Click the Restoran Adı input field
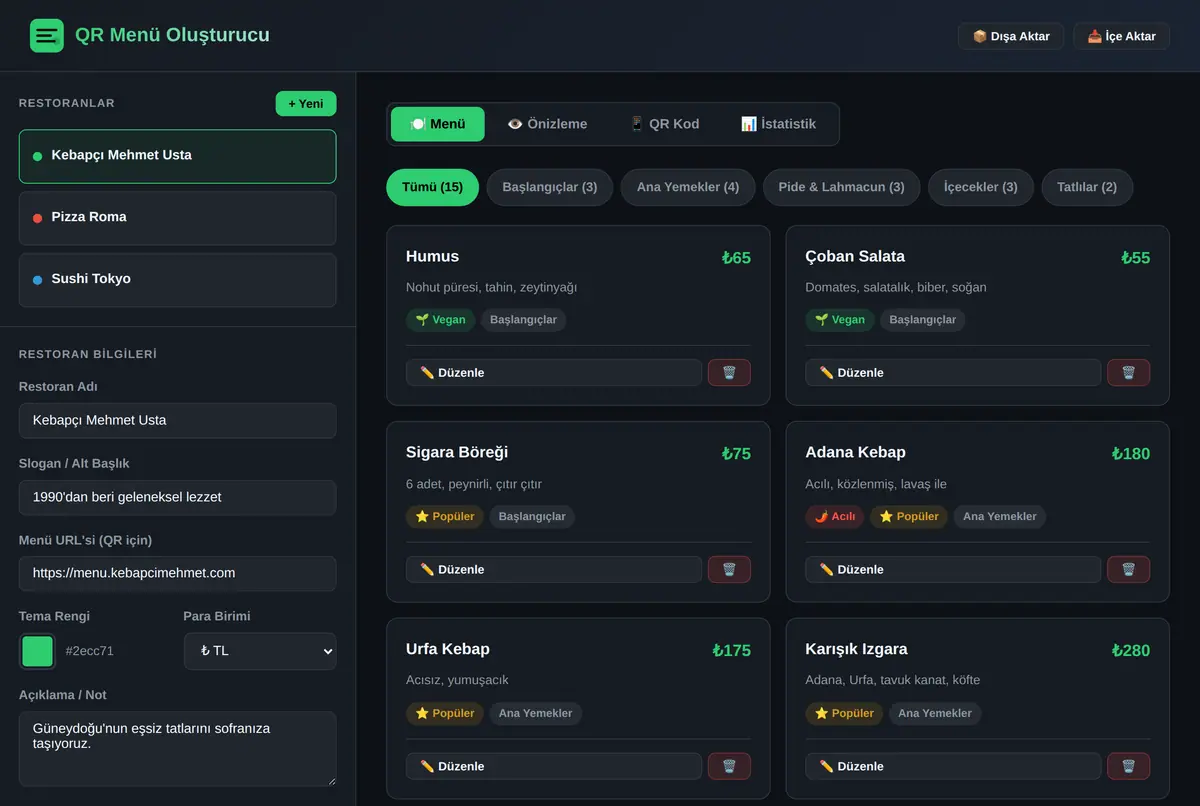The height and width of the screenshot is (806, 1200). 178,421
